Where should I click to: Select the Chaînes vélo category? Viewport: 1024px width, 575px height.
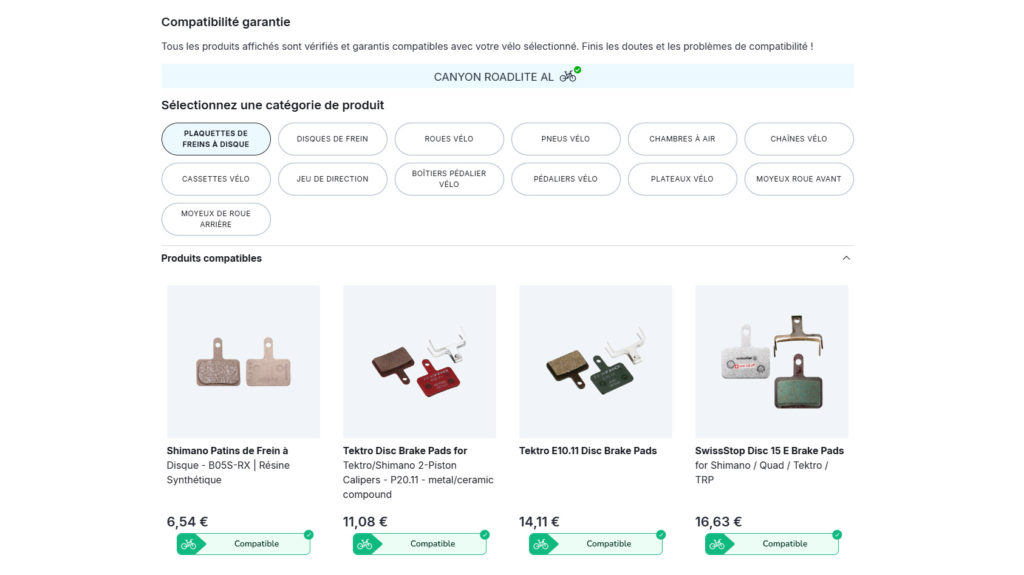click(x=799, y=139)
